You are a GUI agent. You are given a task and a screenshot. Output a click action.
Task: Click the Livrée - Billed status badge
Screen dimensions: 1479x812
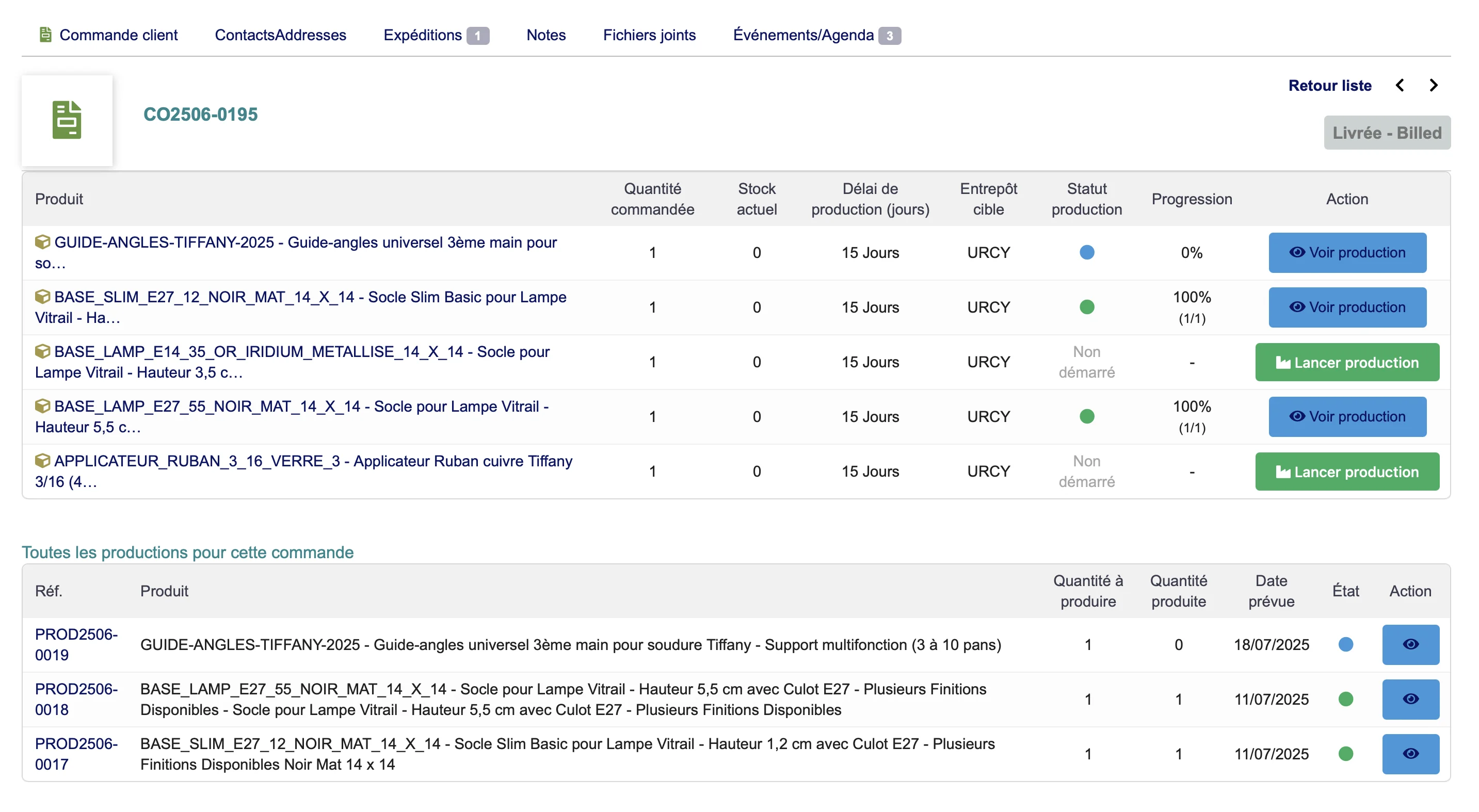point(1387,133)
